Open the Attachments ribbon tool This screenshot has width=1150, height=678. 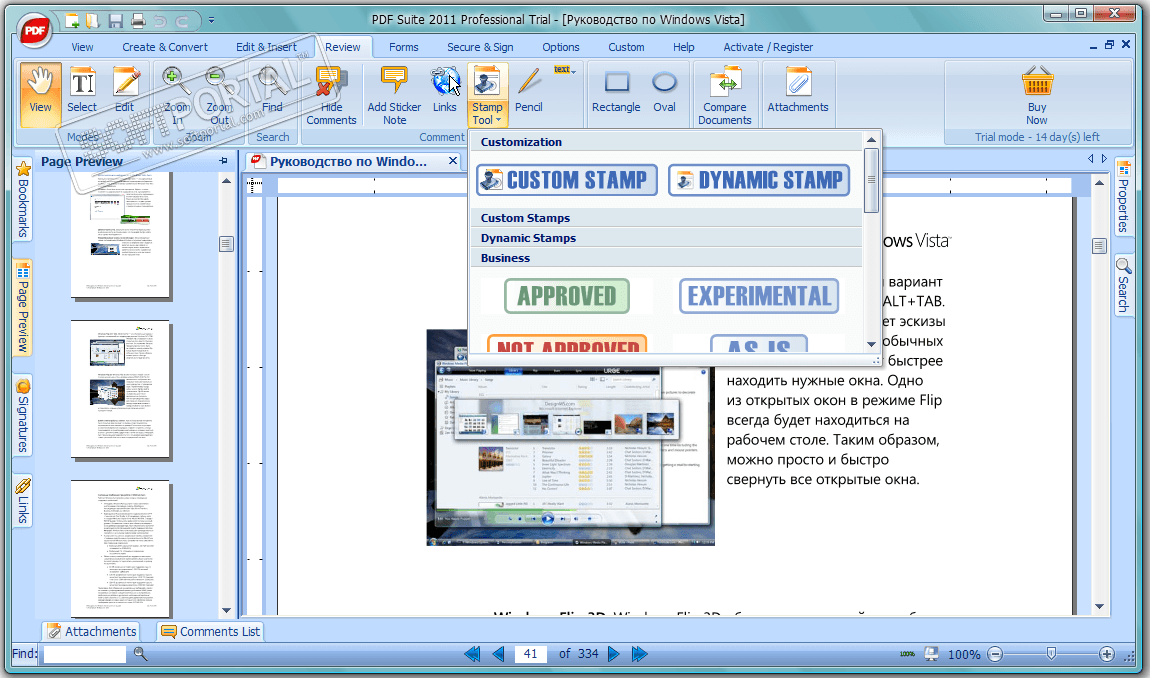pyautogui.click(x=798, y=92)
